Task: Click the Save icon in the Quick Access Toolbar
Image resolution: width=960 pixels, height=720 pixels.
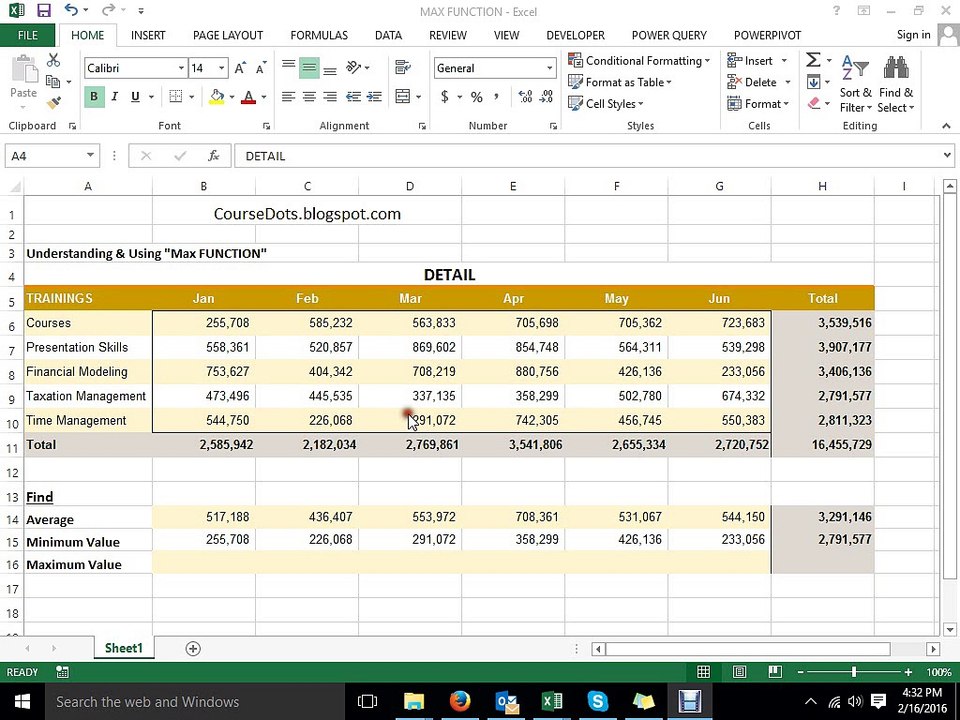Action: (43, 10)
